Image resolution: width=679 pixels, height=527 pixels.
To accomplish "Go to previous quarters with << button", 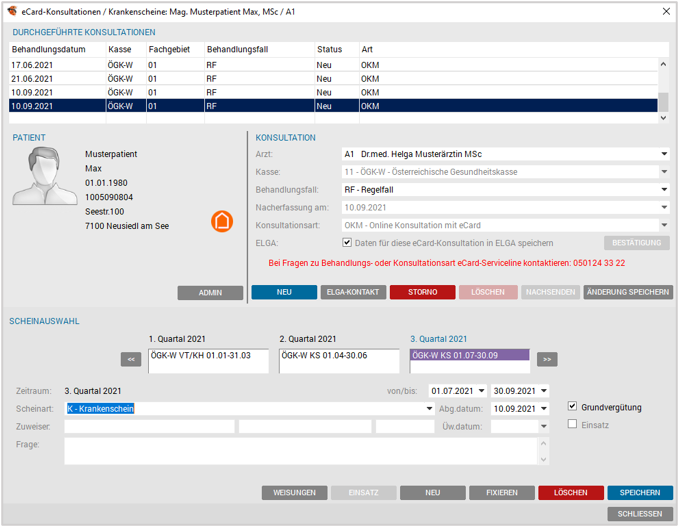I will 131,359.
